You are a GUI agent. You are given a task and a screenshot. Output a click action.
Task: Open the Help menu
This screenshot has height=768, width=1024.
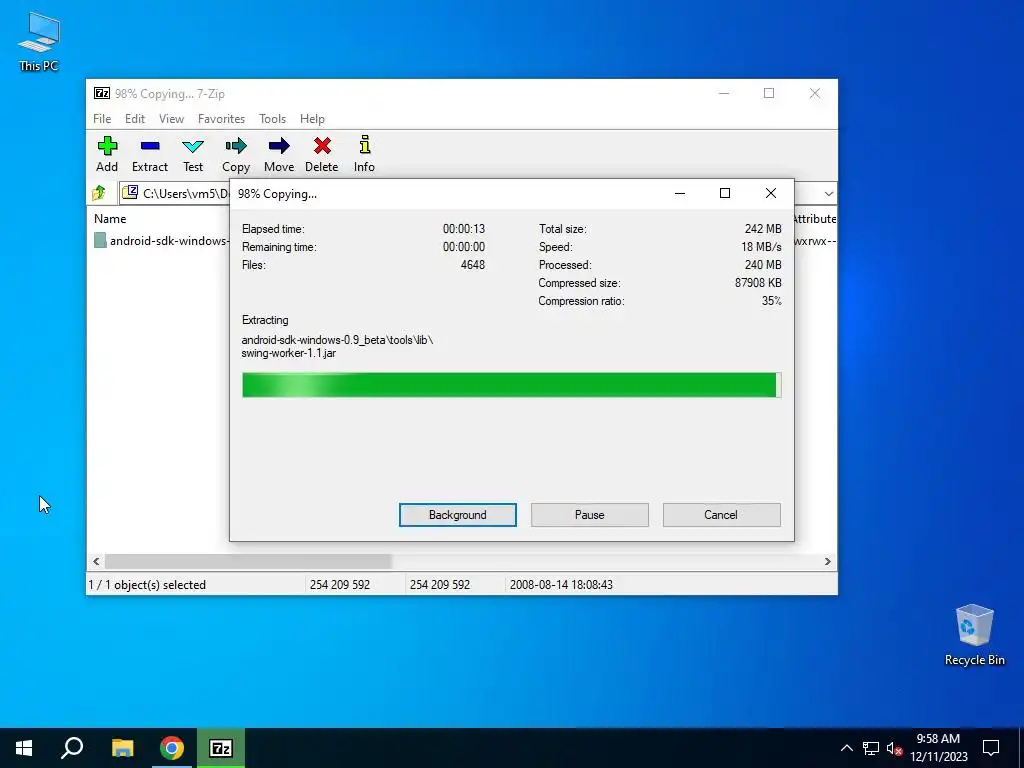click(x=312, y=119)
